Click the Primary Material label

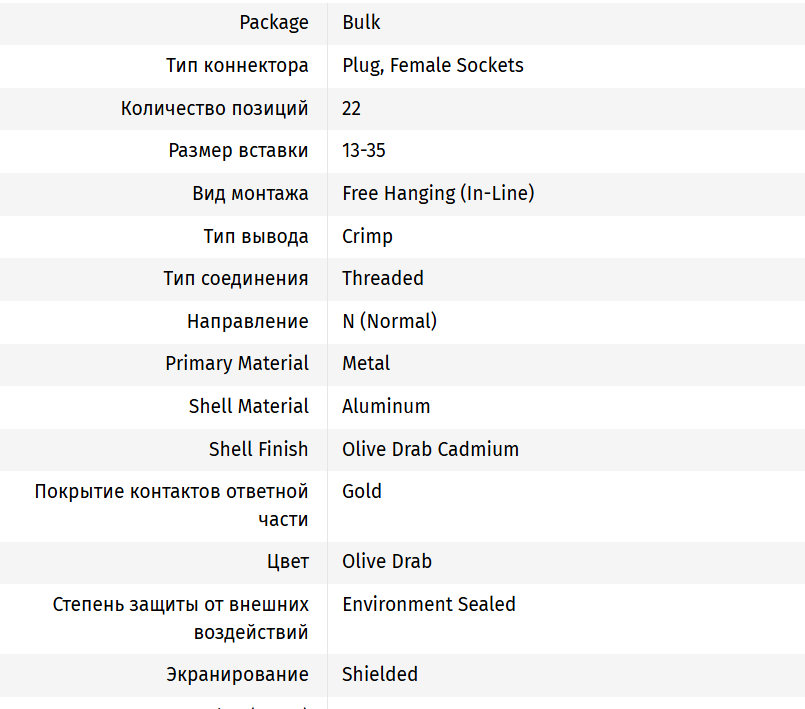pyautogui.click(x=237, y=363)
